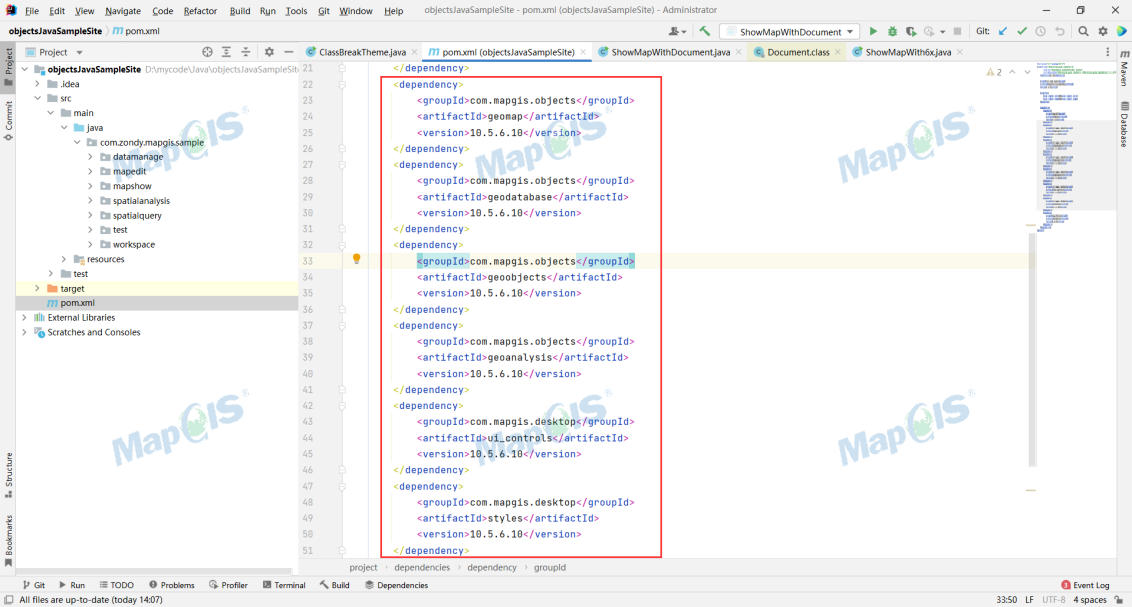Roll back changes with undo arrow
This screenshot has height=607, width=1132.
coord(1060,32)
